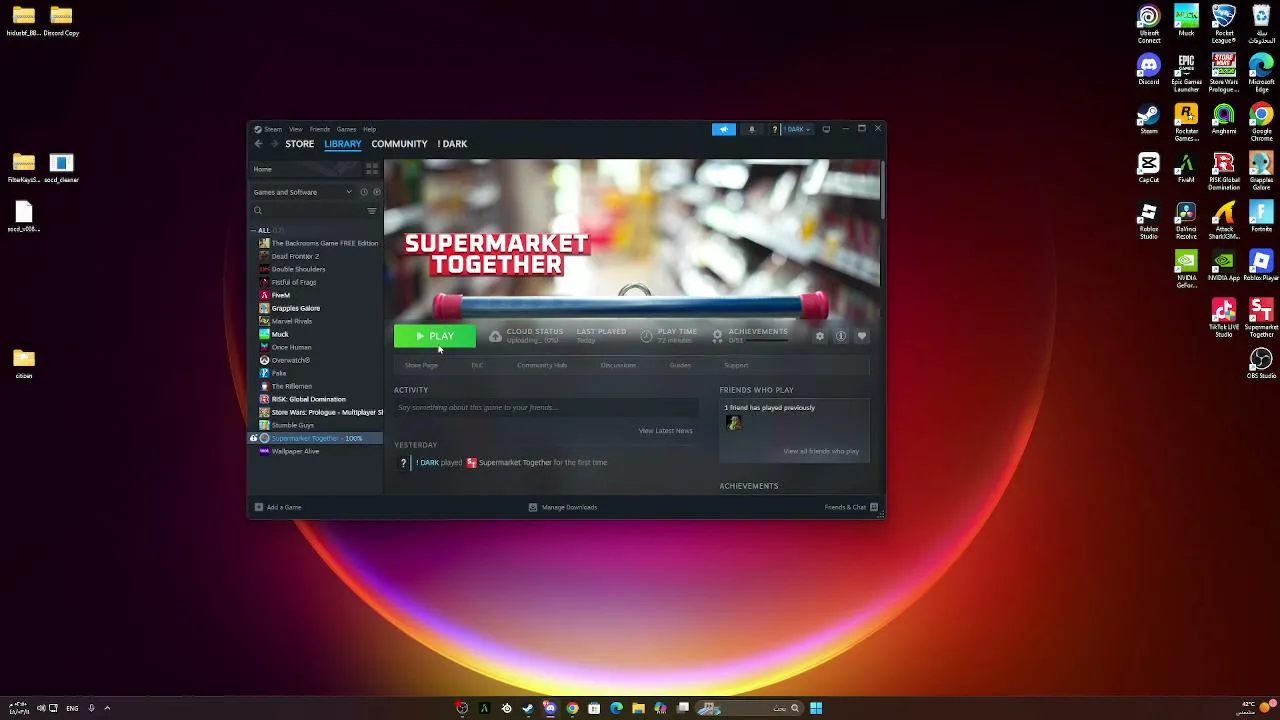Click the Steam library vertical scrollbar

pos(882,190)
